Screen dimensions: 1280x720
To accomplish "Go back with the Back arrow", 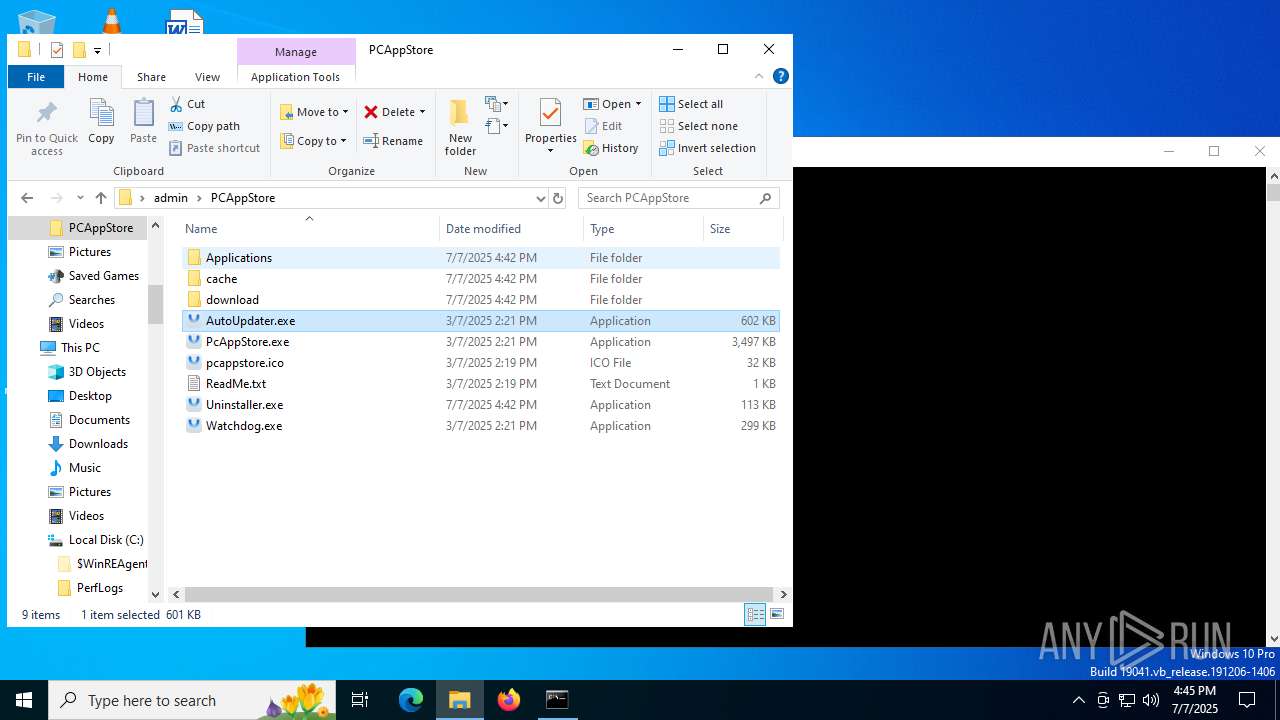I will 27,198.
